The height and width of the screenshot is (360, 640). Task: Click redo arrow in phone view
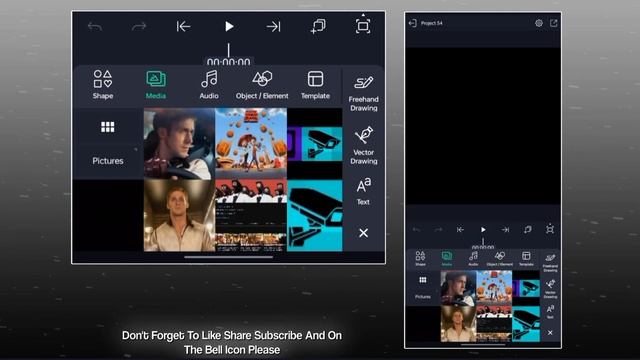coord(438,230)
